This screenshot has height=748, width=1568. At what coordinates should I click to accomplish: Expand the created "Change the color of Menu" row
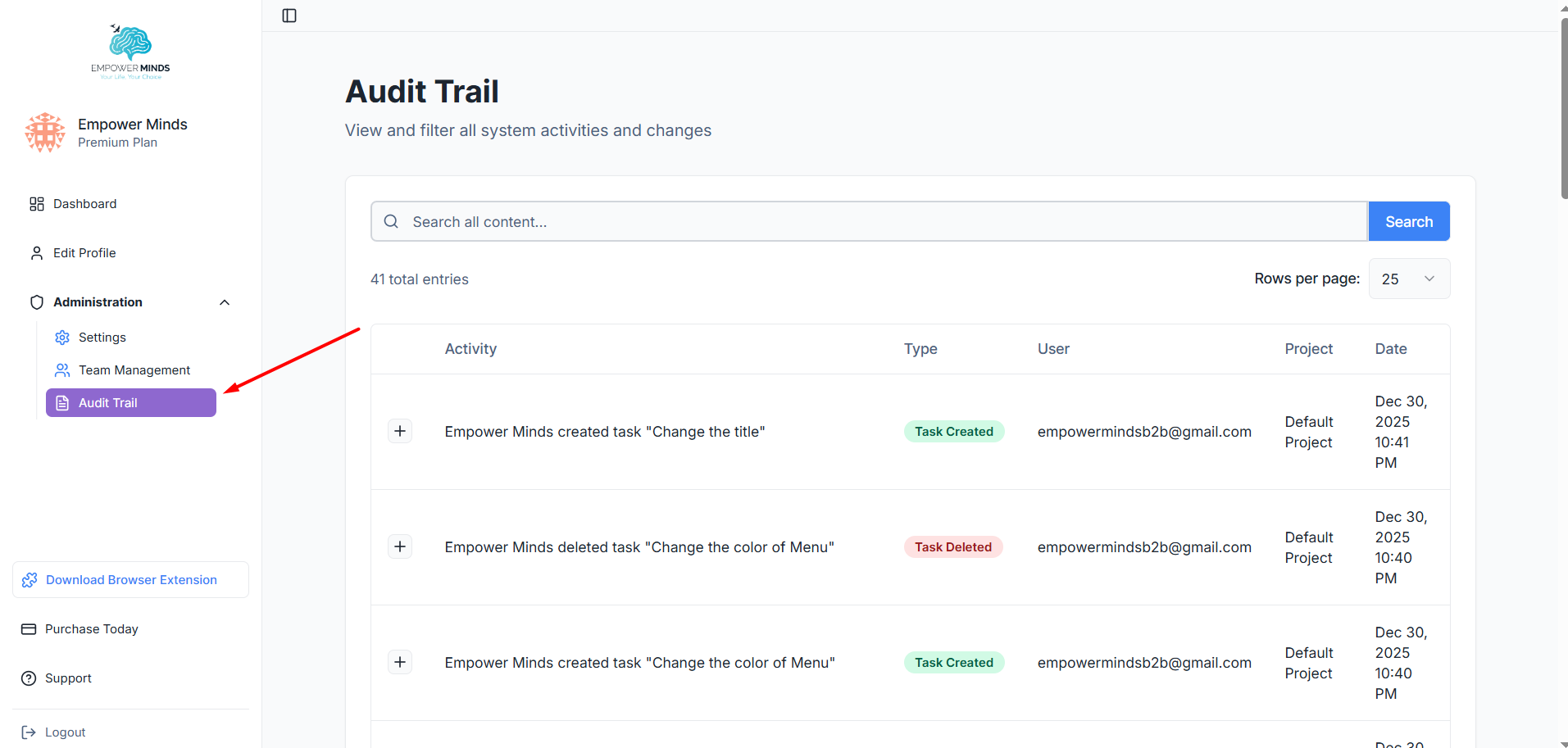[400, 662]
